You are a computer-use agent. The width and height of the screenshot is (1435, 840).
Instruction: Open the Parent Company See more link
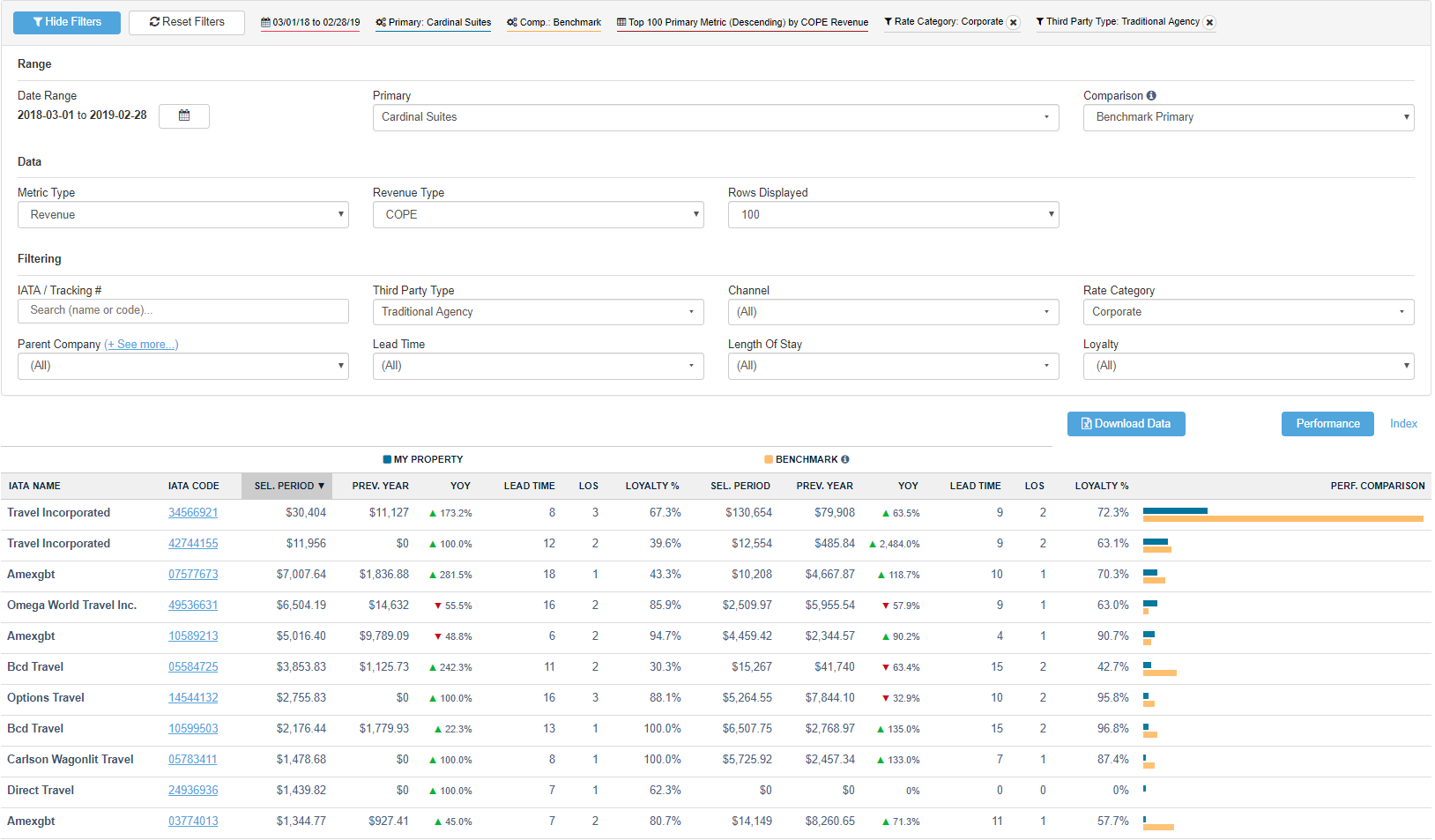tap(141, 344)
